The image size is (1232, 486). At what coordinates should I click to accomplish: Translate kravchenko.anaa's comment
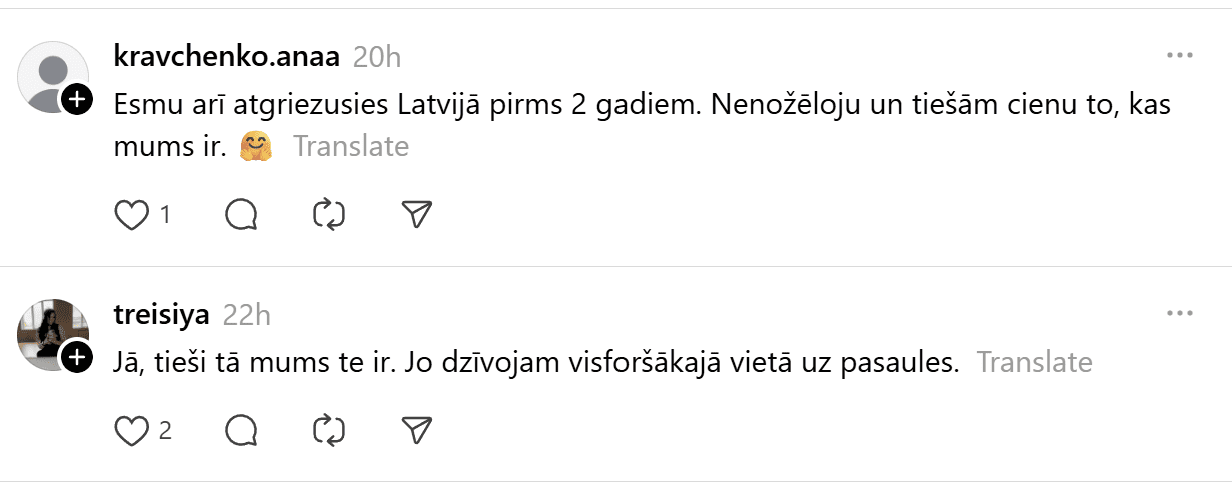pos(350,147)
